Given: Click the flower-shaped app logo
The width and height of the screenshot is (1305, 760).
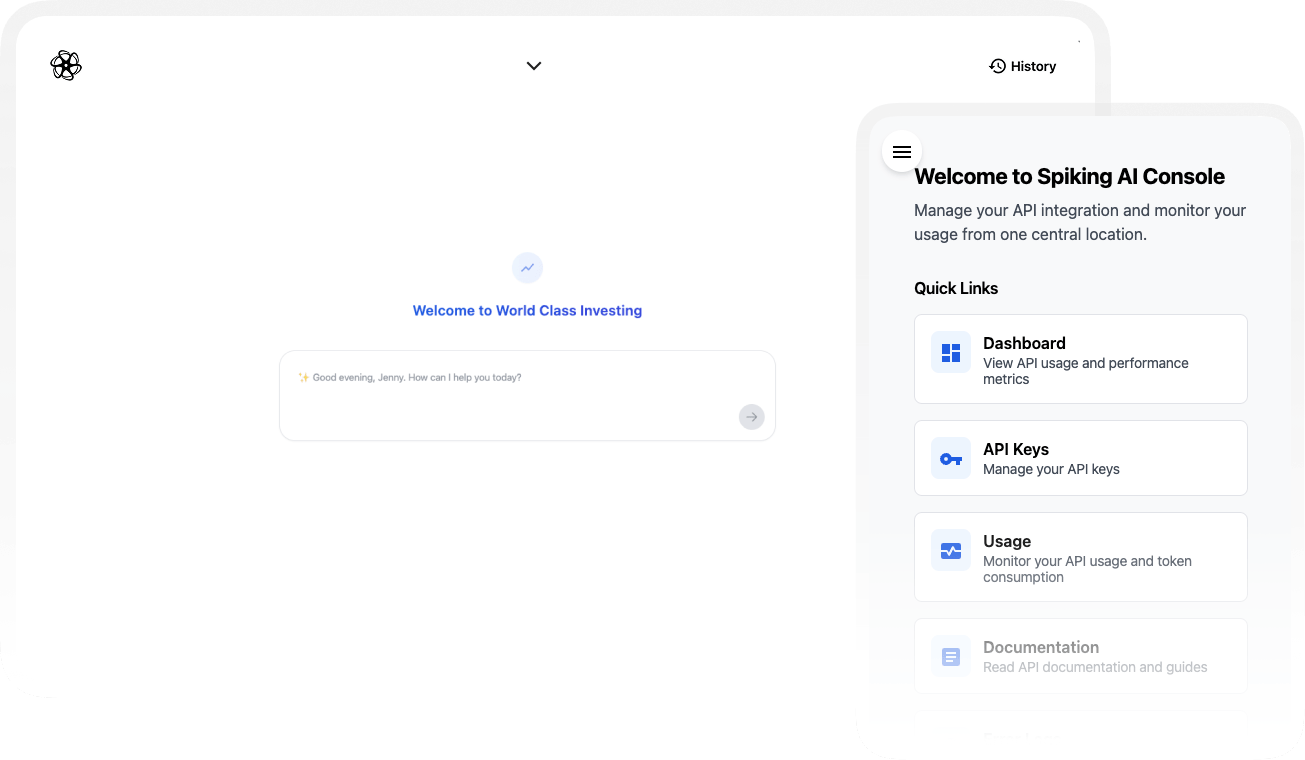Looking at the screenshot, I should pyautogui.click(x=66, y=66).
